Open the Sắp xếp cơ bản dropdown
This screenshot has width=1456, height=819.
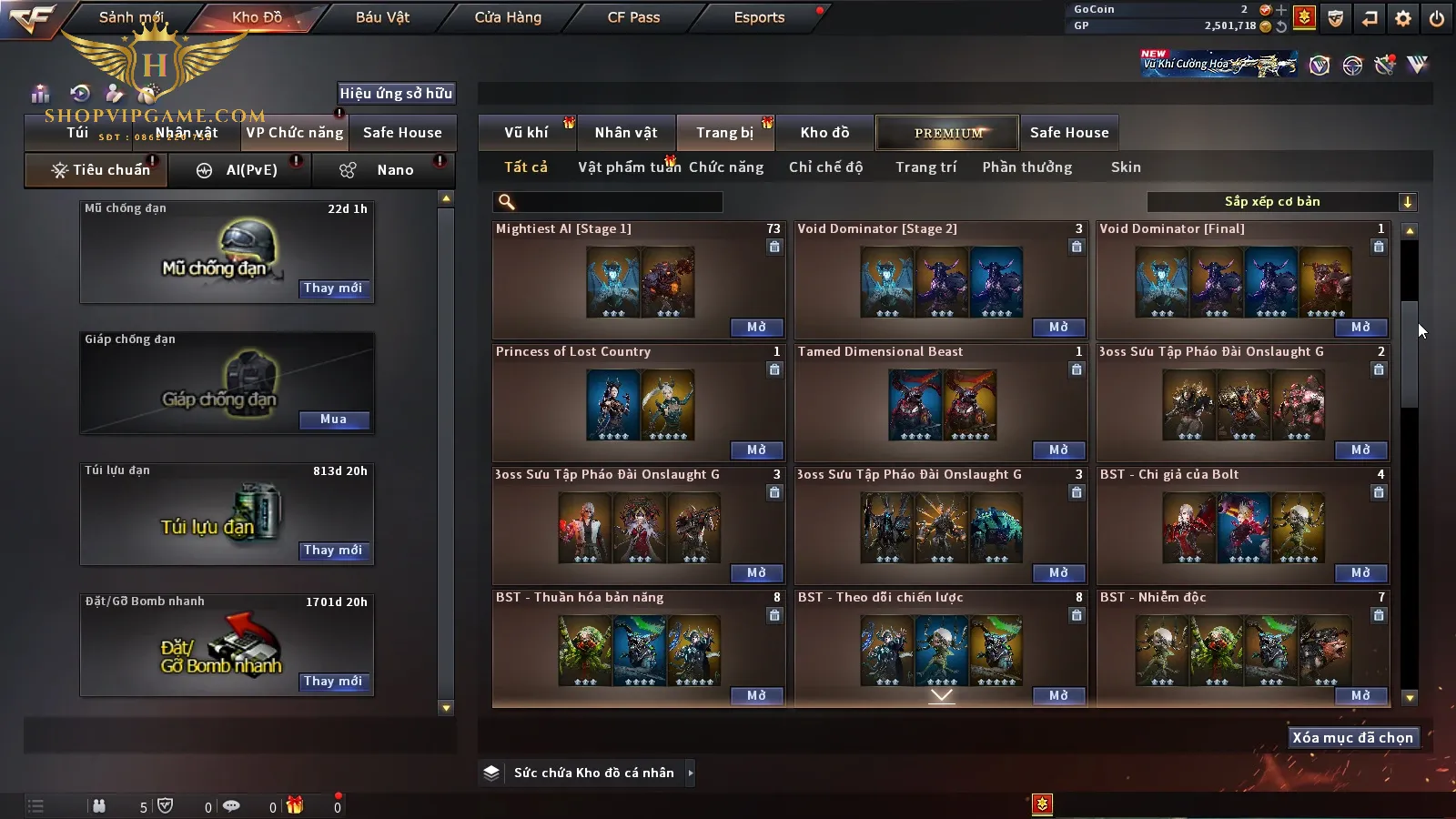(x=1281, y=202)
